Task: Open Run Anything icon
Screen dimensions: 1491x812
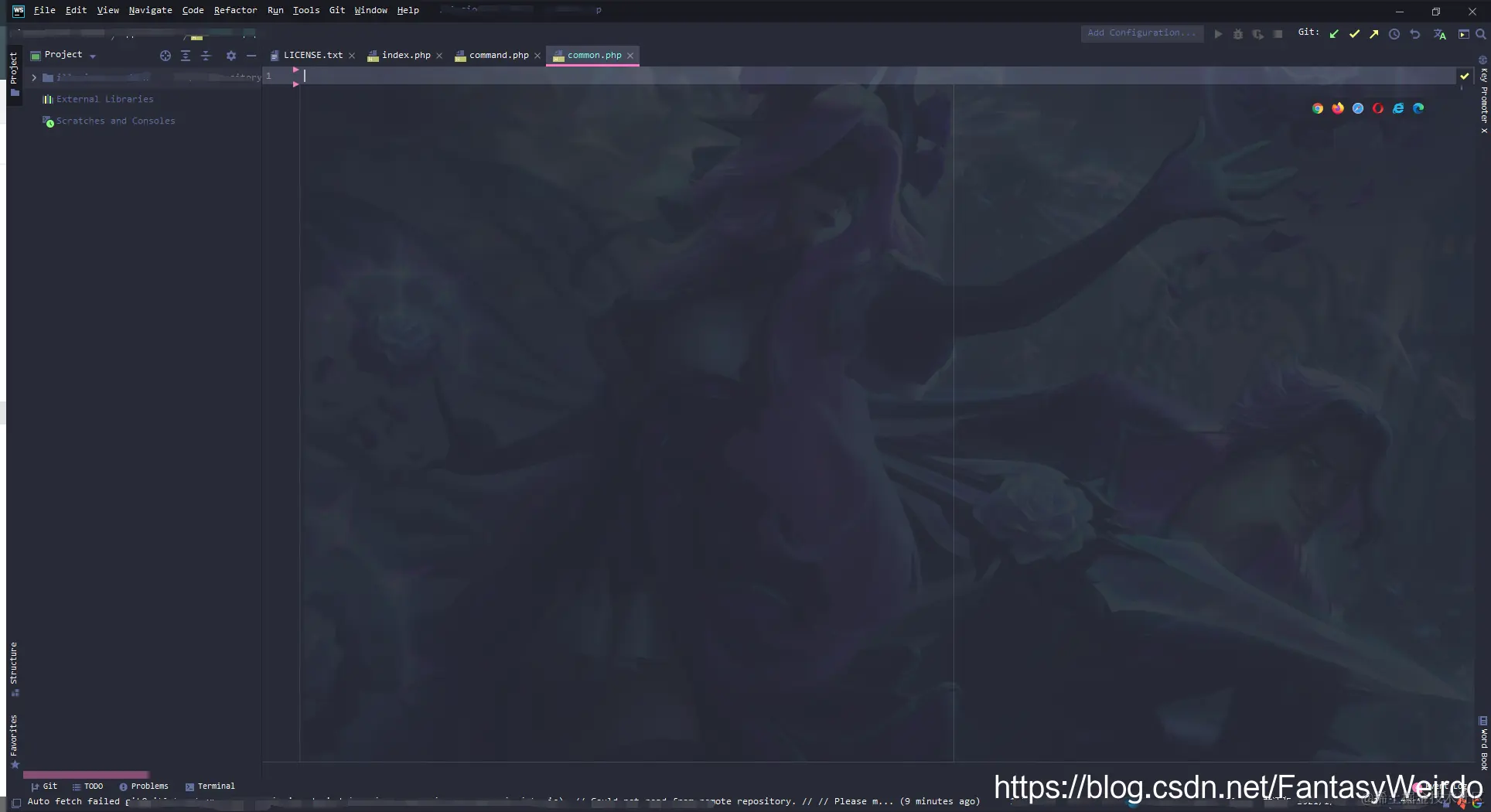Action: coord(1464,34)
